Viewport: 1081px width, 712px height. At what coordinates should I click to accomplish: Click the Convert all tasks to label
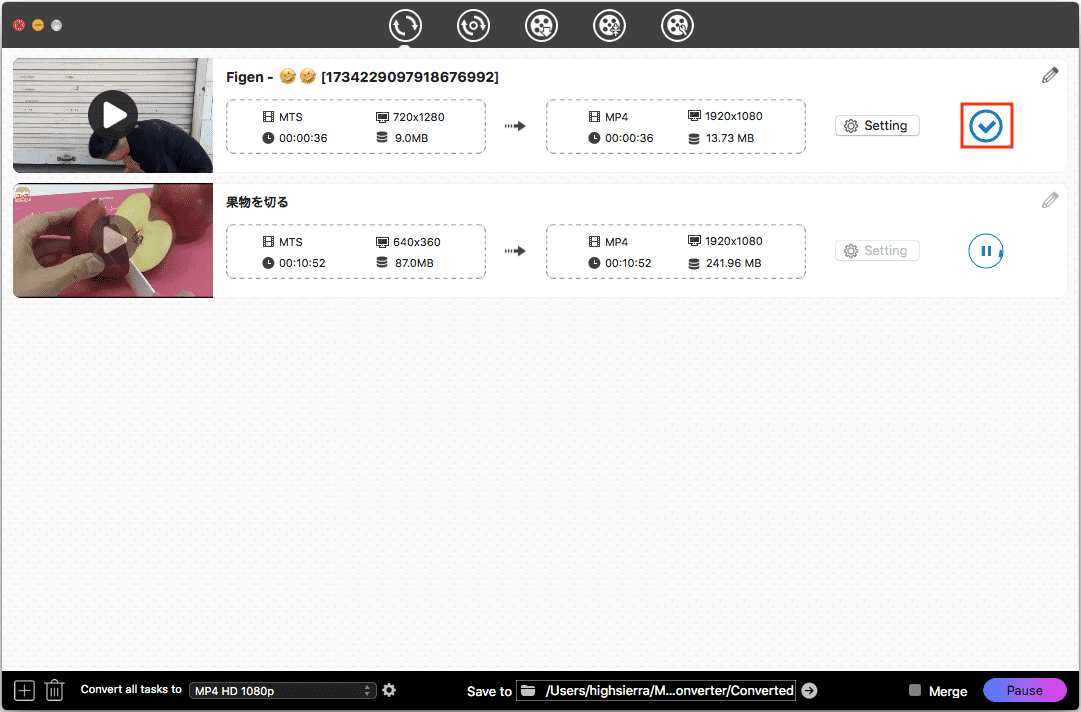131,689
